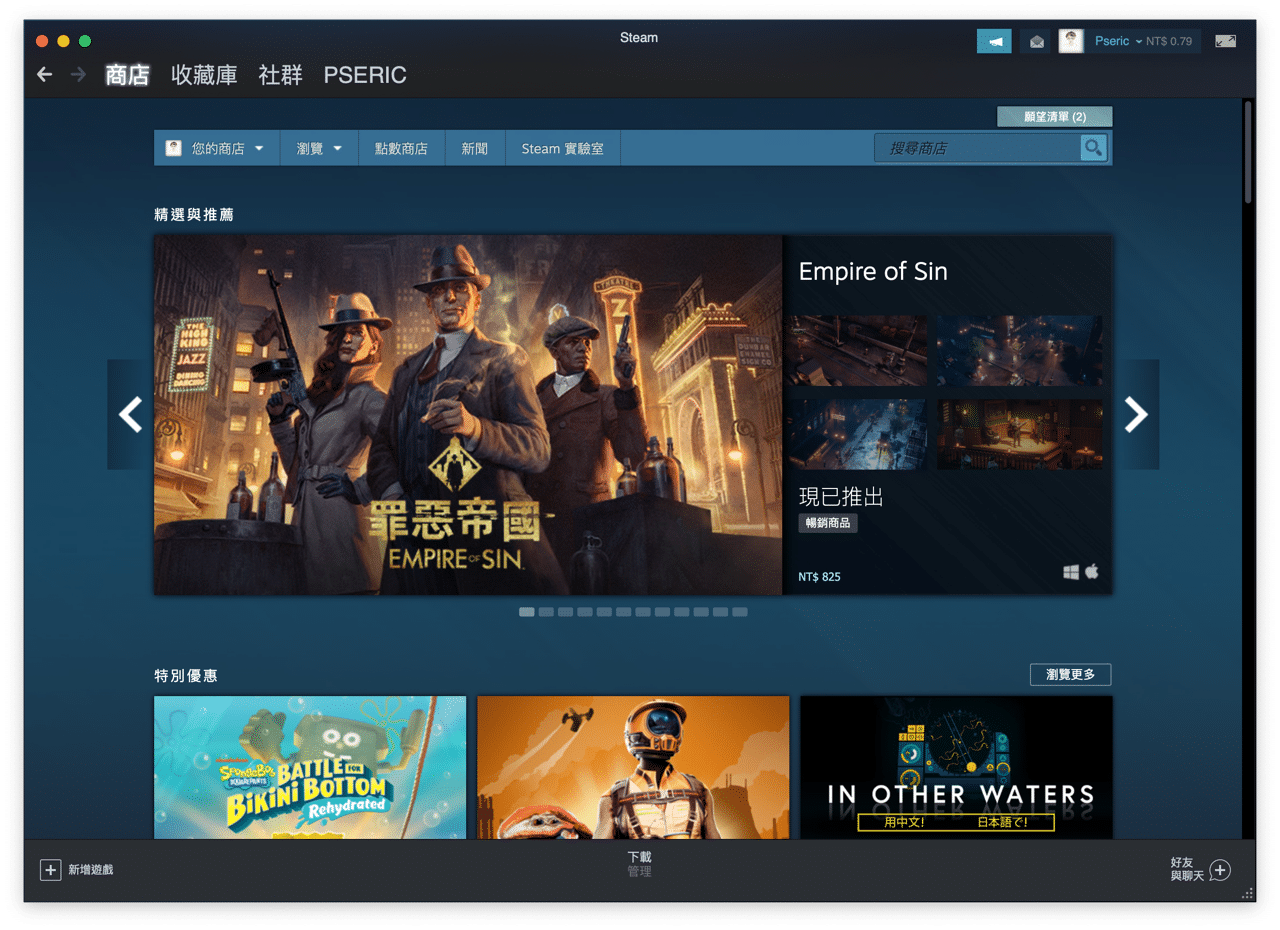Click the 現已推出 text
The height and width of the screenshot is (930, 1280).
pos(841,497)
